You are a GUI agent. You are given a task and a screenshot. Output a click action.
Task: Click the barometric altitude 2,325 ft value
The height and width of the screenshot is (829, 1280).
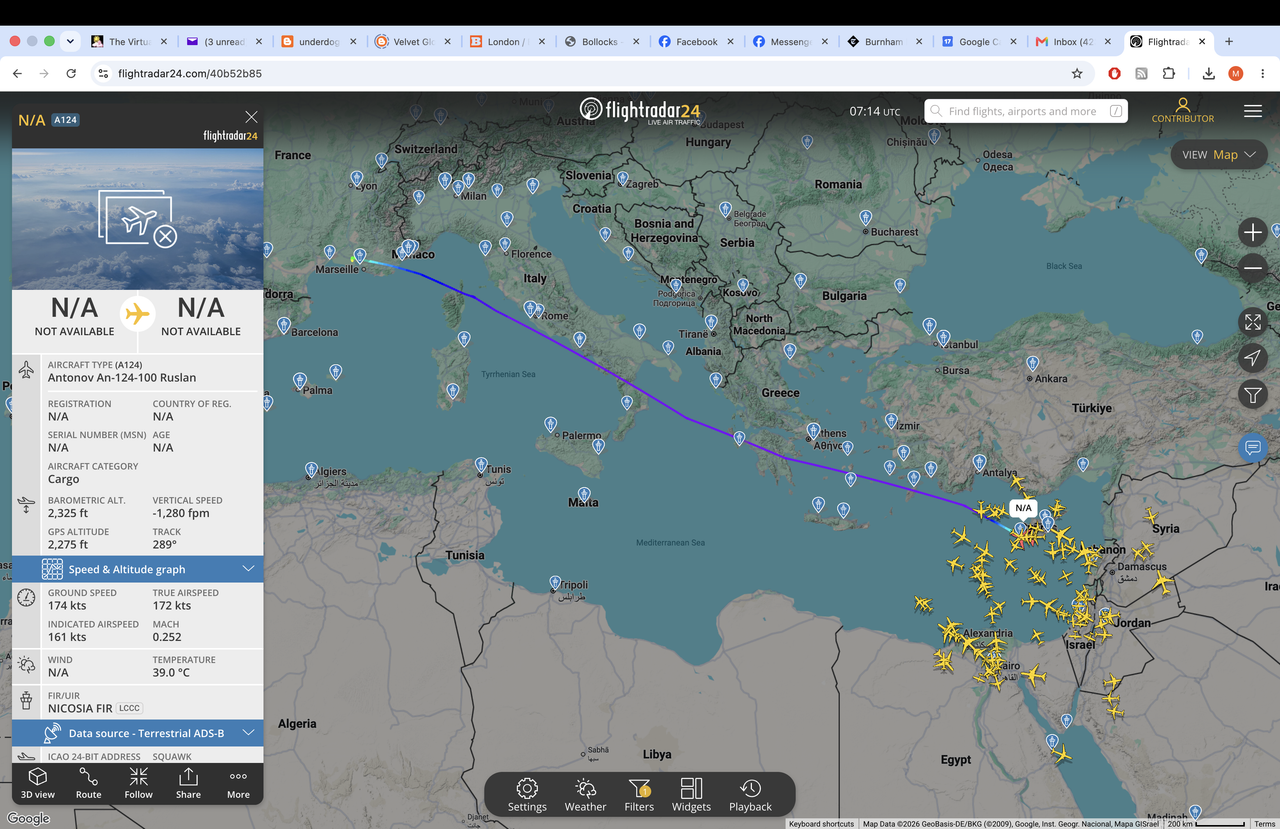pos(68,513)
